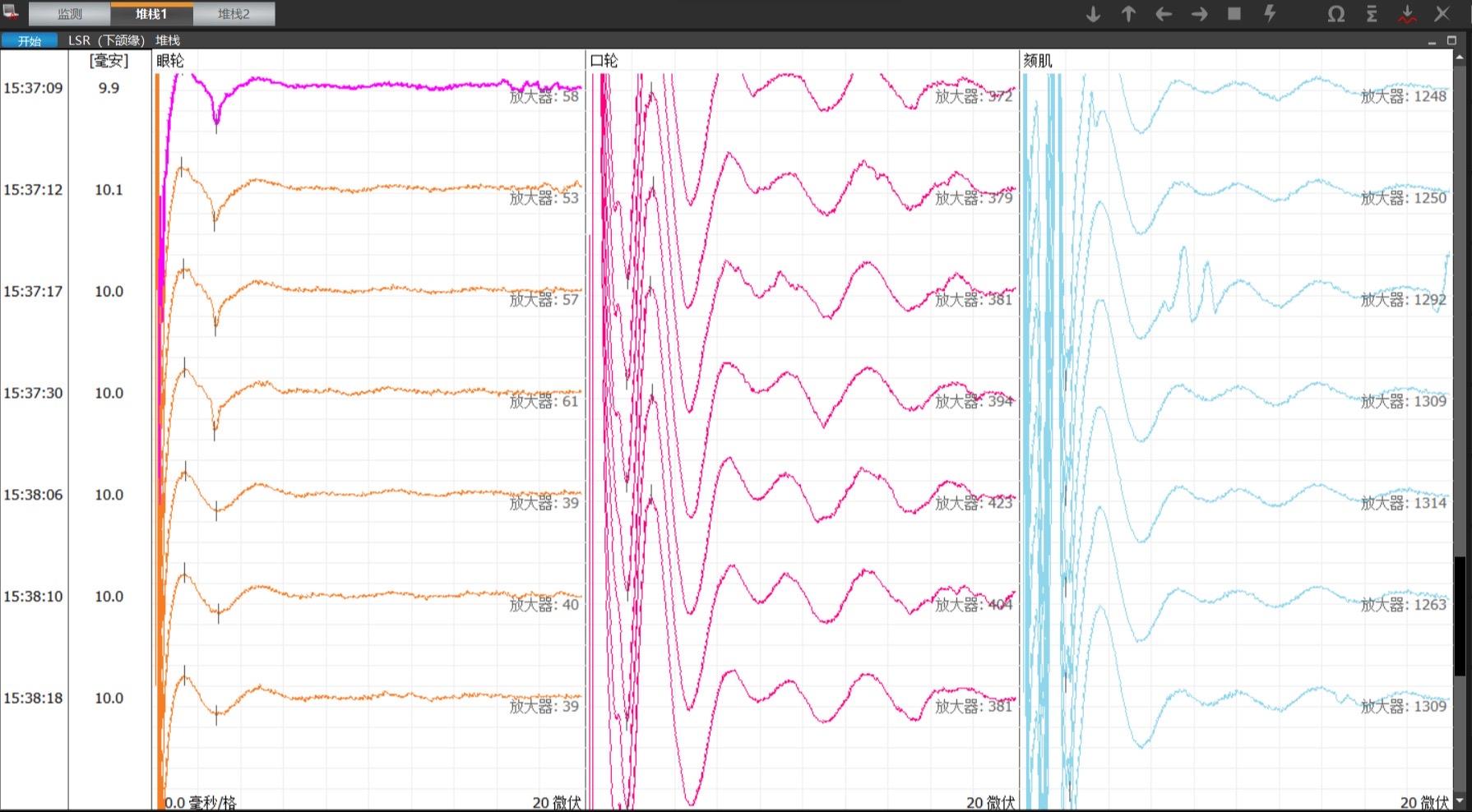Screen dimensions: 1472x812
Task: Switch to the 堆栈2 tab
Action: pos(234,14)
